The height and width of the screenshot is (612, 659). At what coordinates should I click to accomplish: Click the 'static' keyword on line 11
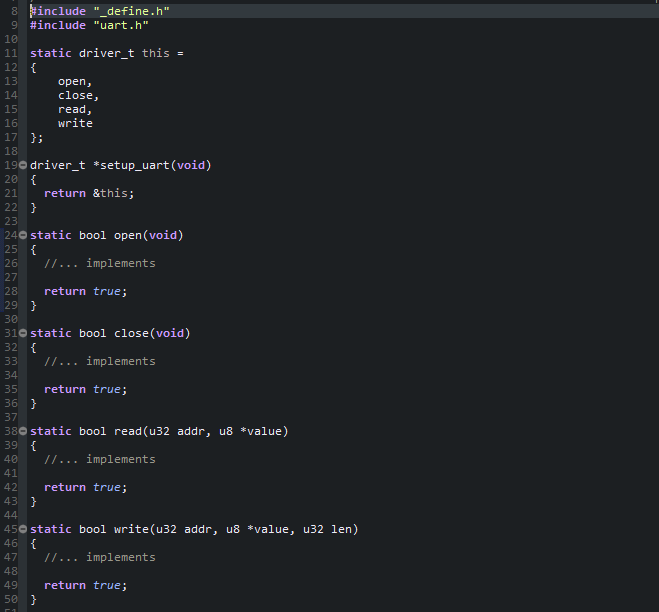point(51,53)
